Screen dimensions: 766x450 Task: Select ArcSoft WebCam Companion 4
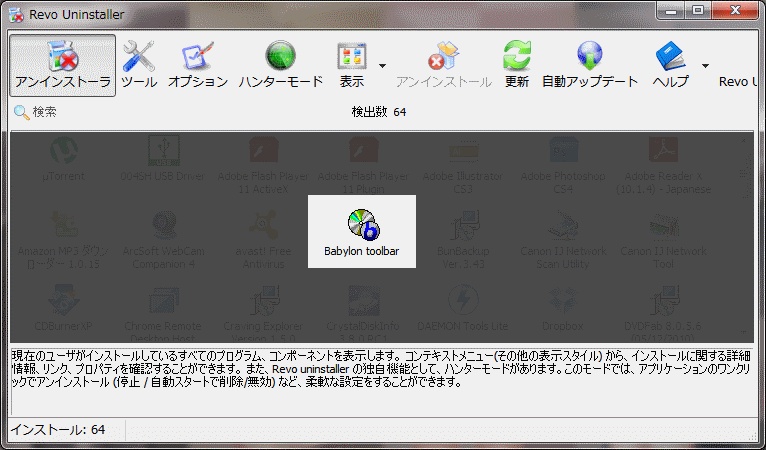163,239
